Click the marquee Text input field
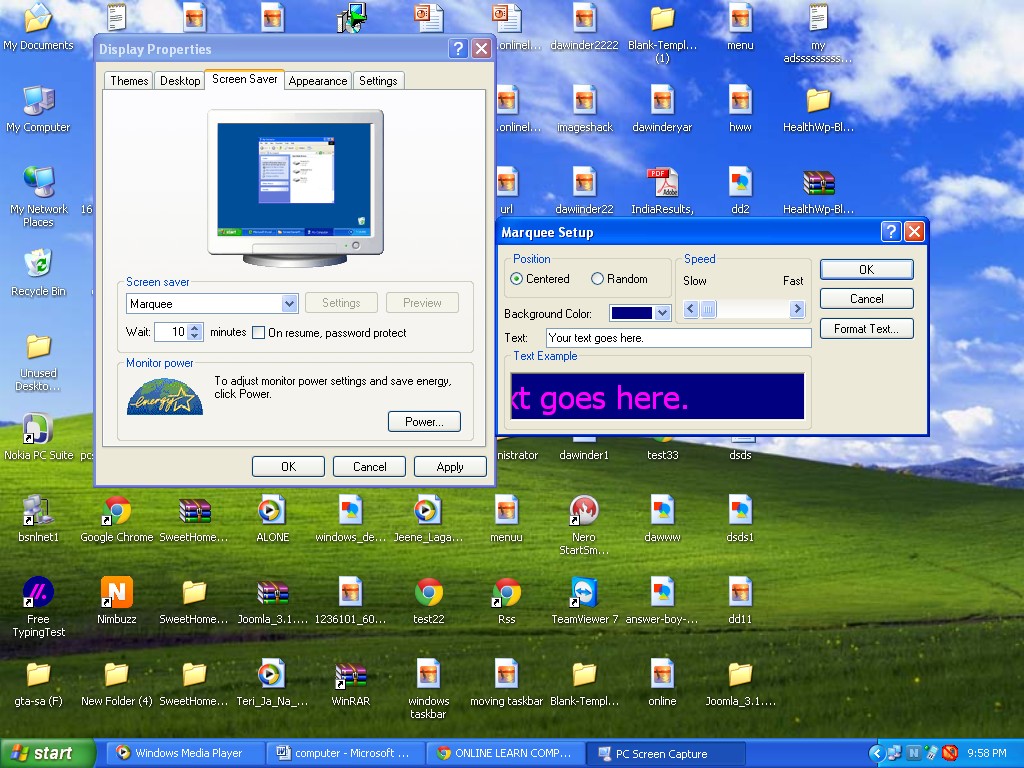 pyautogui.click(x=678, y=338)
